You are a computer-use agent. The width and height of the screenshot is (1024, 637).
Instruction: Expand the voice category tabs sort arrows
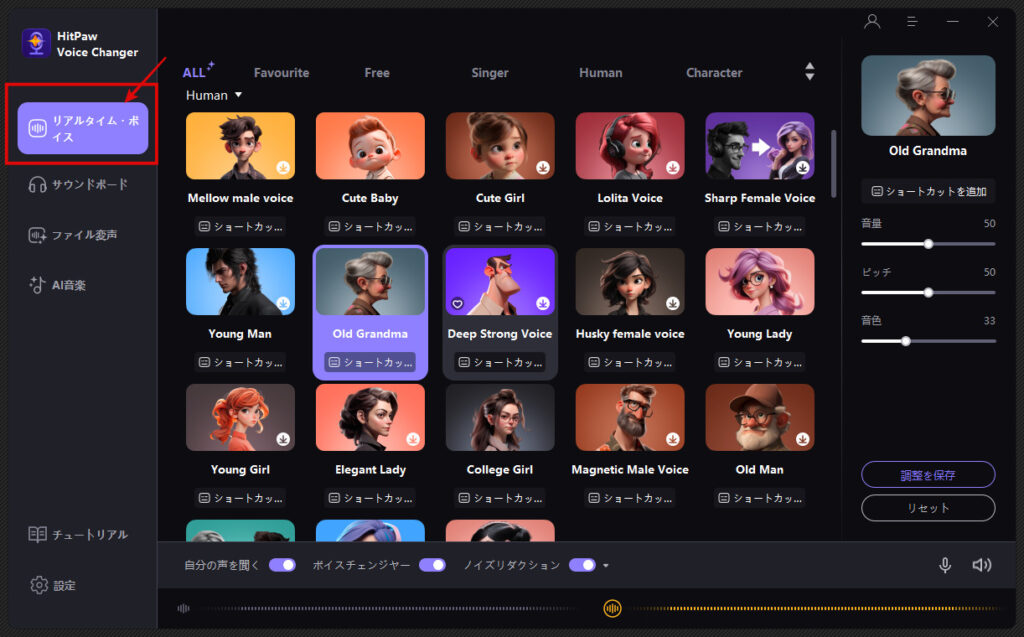point(809,72)
